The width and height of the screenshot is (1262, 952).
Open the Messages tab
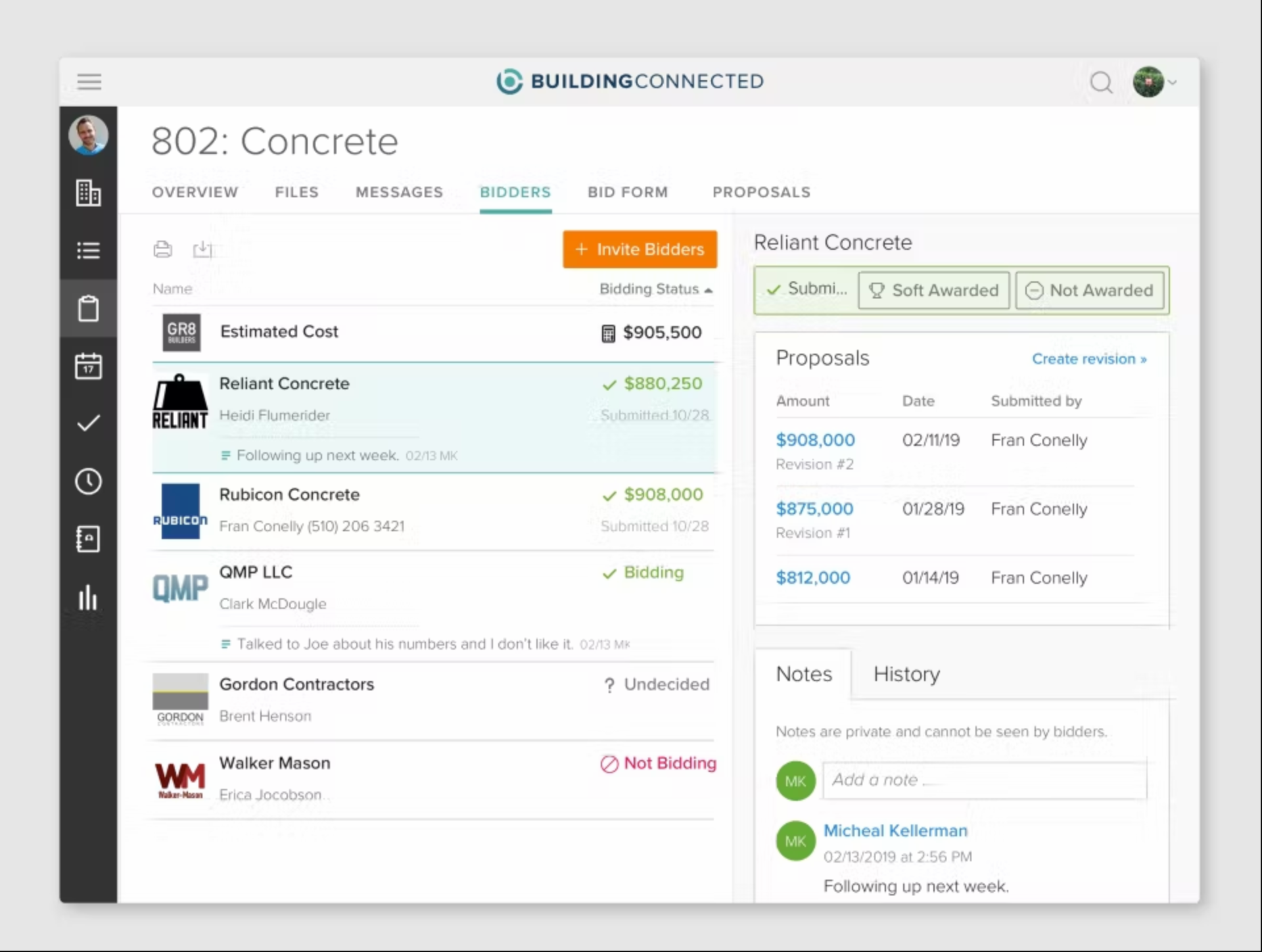click(399, 192)
